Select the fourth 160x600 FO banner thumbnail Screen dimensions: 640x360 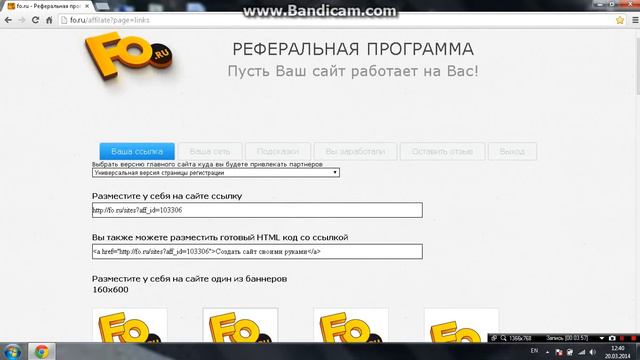coord(462,325)
